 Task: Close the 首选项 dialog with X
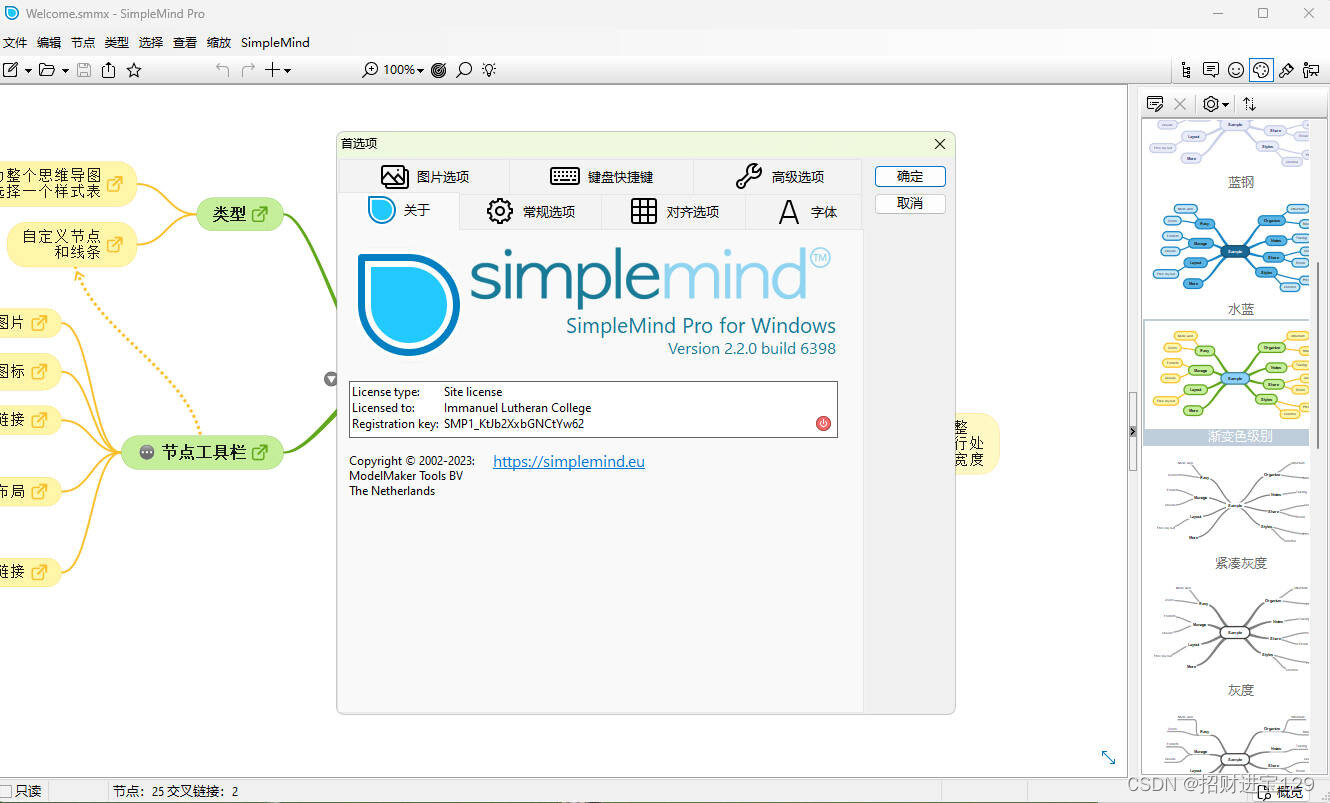pyautogui.click(x=939, y=144)
